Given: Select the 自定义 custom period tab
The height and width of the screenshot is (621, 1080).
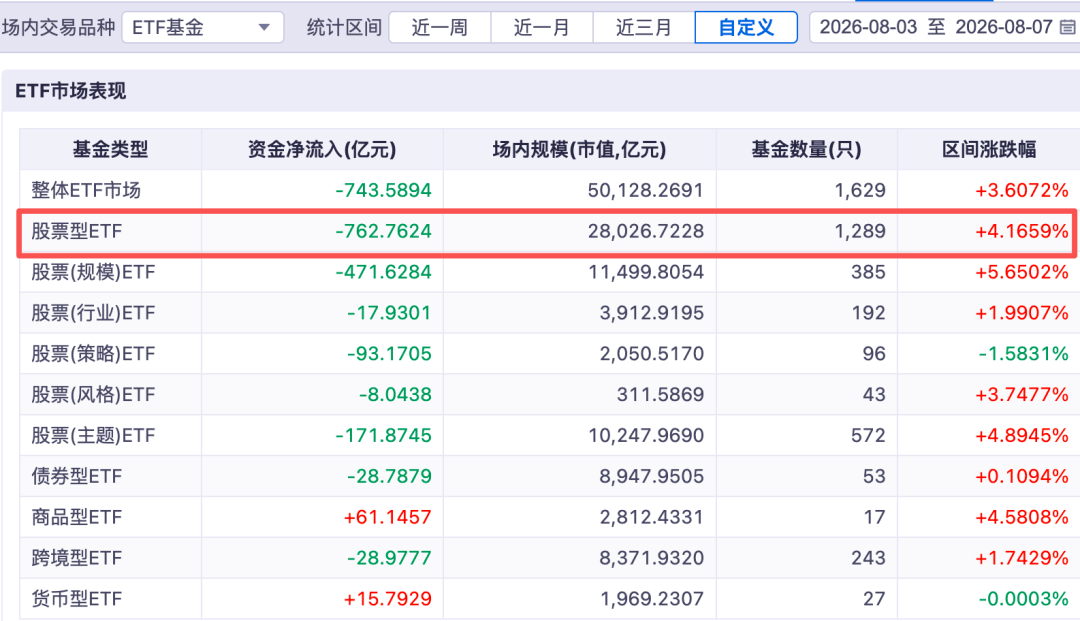Looking at the screenshot, I should pos(746,28).
